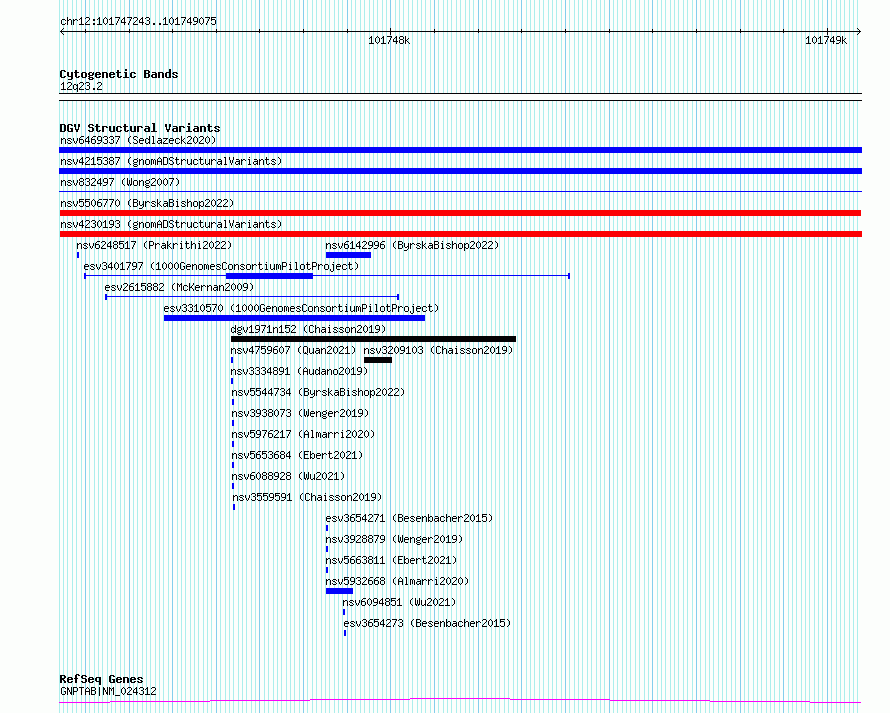Screen dimensions: 890x713
Task: Open variant dgv1971n152 (Chaisson2019) label
Action: [x=308, y=329]
